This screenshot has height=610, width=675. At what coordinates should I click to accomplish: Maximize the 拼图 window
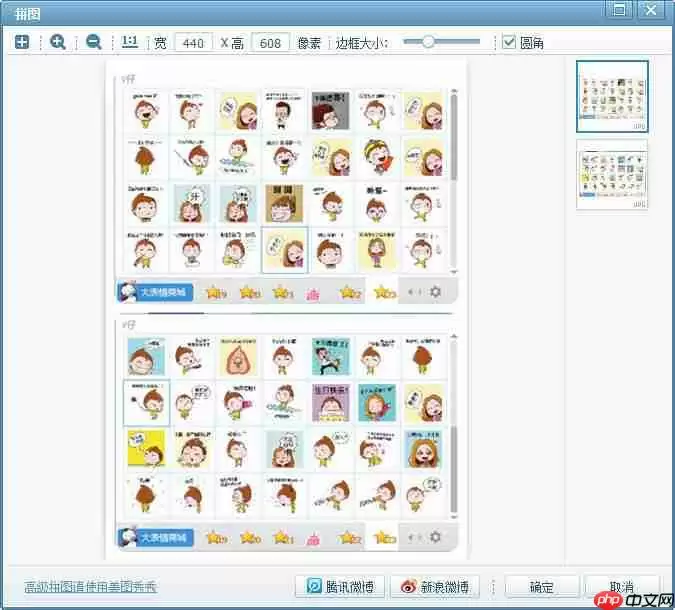point(619,9)
